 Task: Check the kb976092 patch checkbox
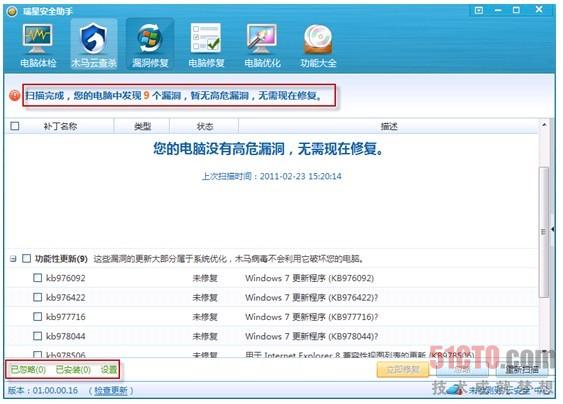37,278
